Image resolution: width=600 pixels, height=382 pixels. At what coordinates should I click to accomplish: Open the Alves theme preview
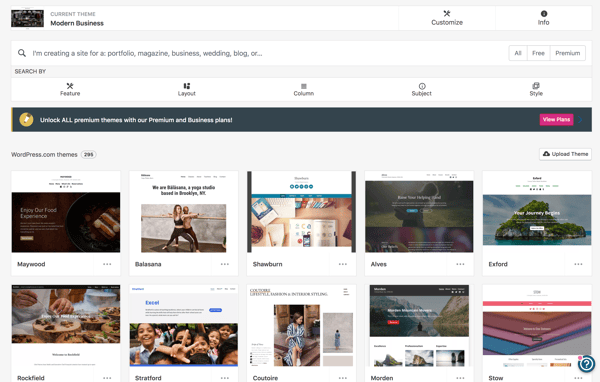point(419,212)
